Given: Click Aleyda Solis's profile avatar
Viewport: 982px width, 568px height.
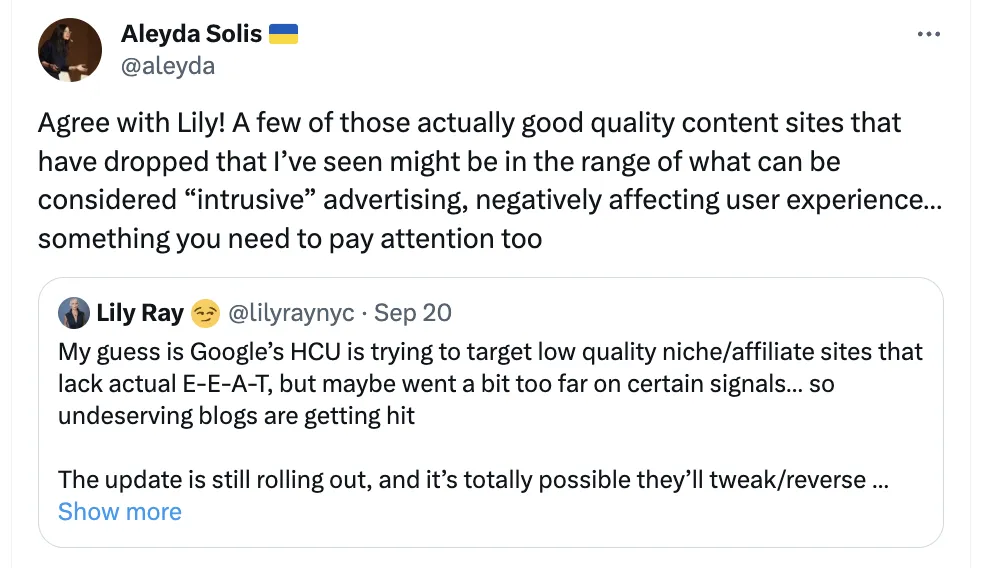Looking at the screenshot, I should coord(70,50).
